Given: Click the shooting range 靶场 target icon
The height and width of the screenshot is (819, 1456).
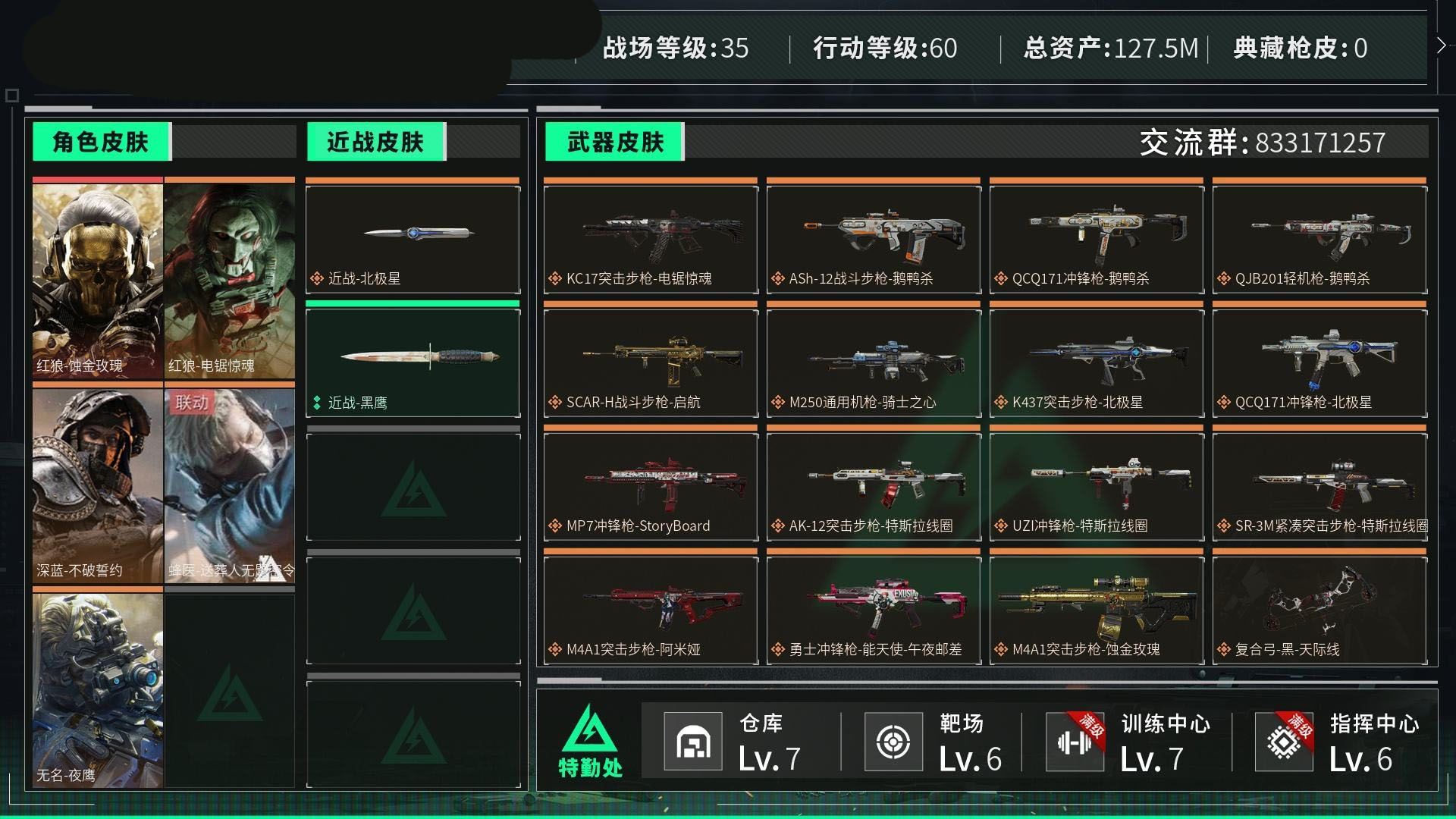Looking at the screenshot, I should click(x=893, y=741).
